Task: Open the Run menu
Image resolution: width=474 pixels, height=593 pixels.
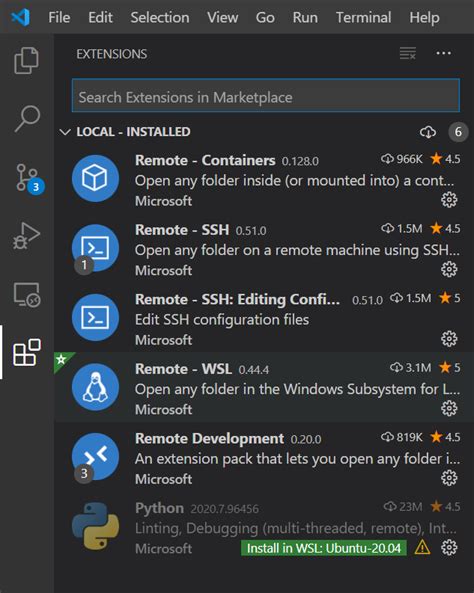Action: coord(305,17)
